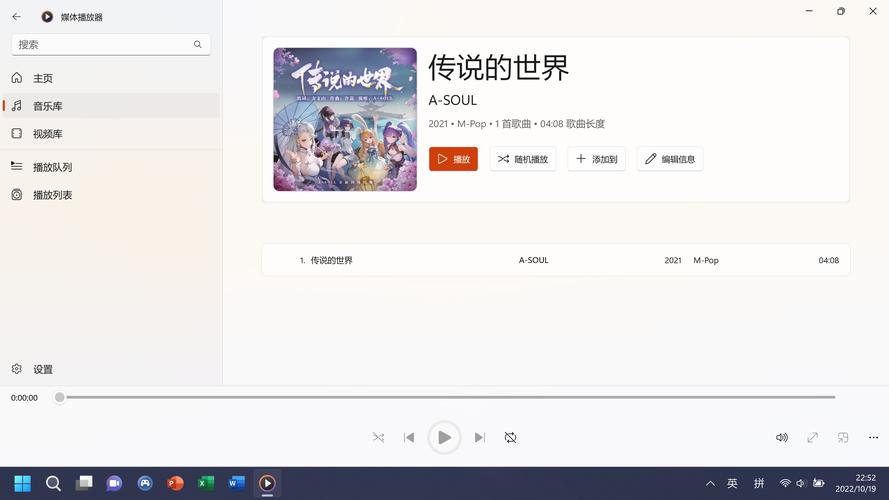Click the A-SOUL artist name under title
Viewport: 889px width, 500px height.
[x=452, y=100]
